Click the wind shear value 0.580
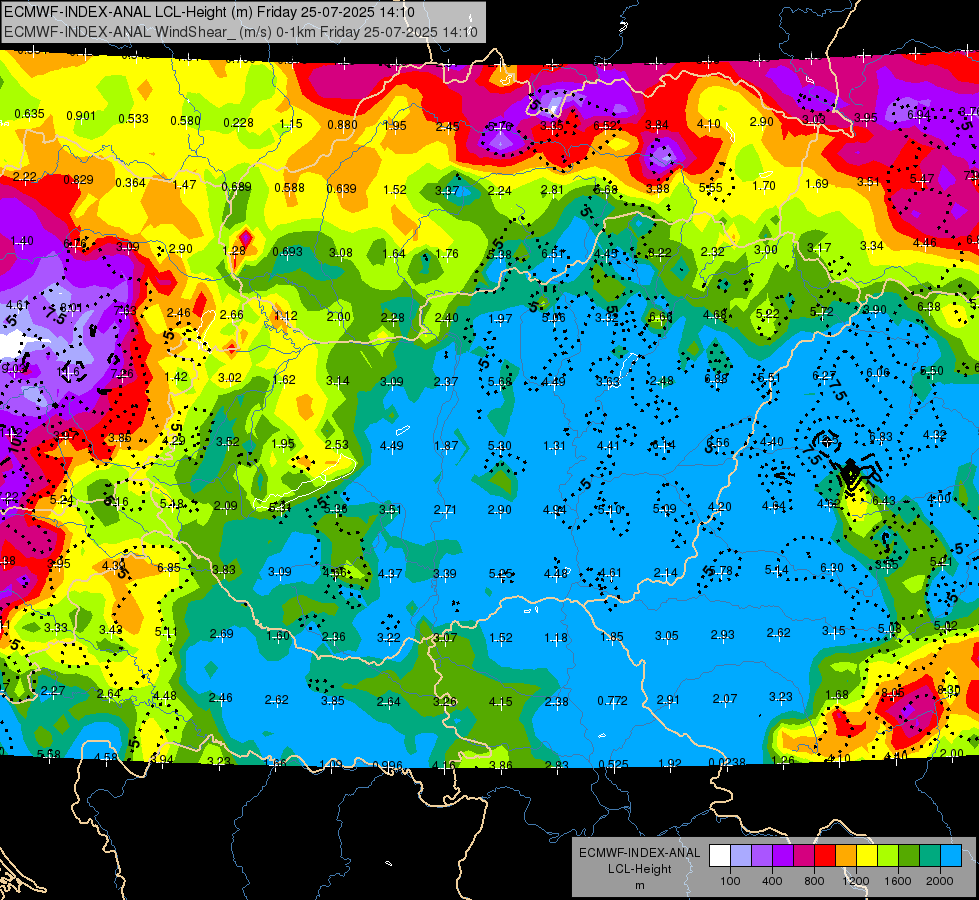This screenshot has width=979, height=900. point(185,121)
